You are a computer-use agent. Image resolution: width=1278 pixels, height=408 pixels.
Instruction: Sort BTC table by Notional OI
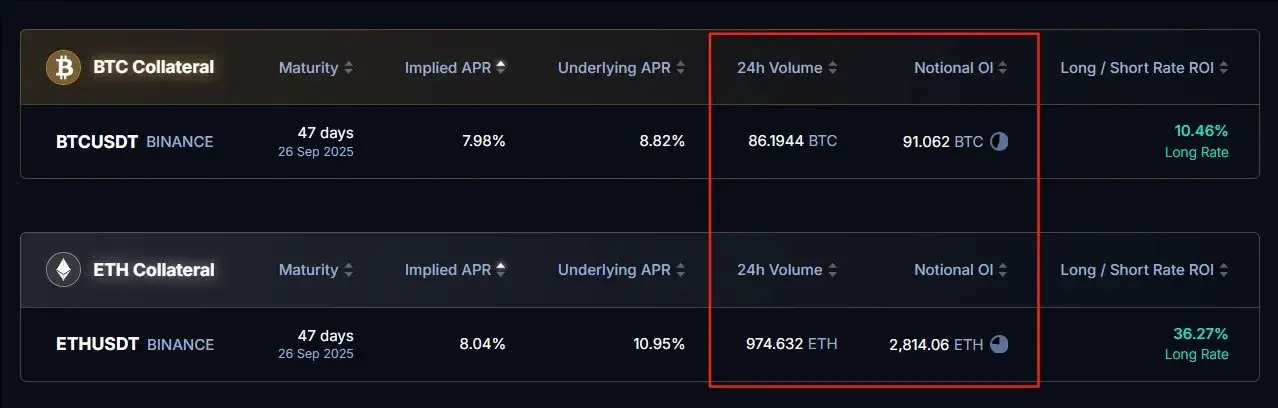(x=960, y=68)
